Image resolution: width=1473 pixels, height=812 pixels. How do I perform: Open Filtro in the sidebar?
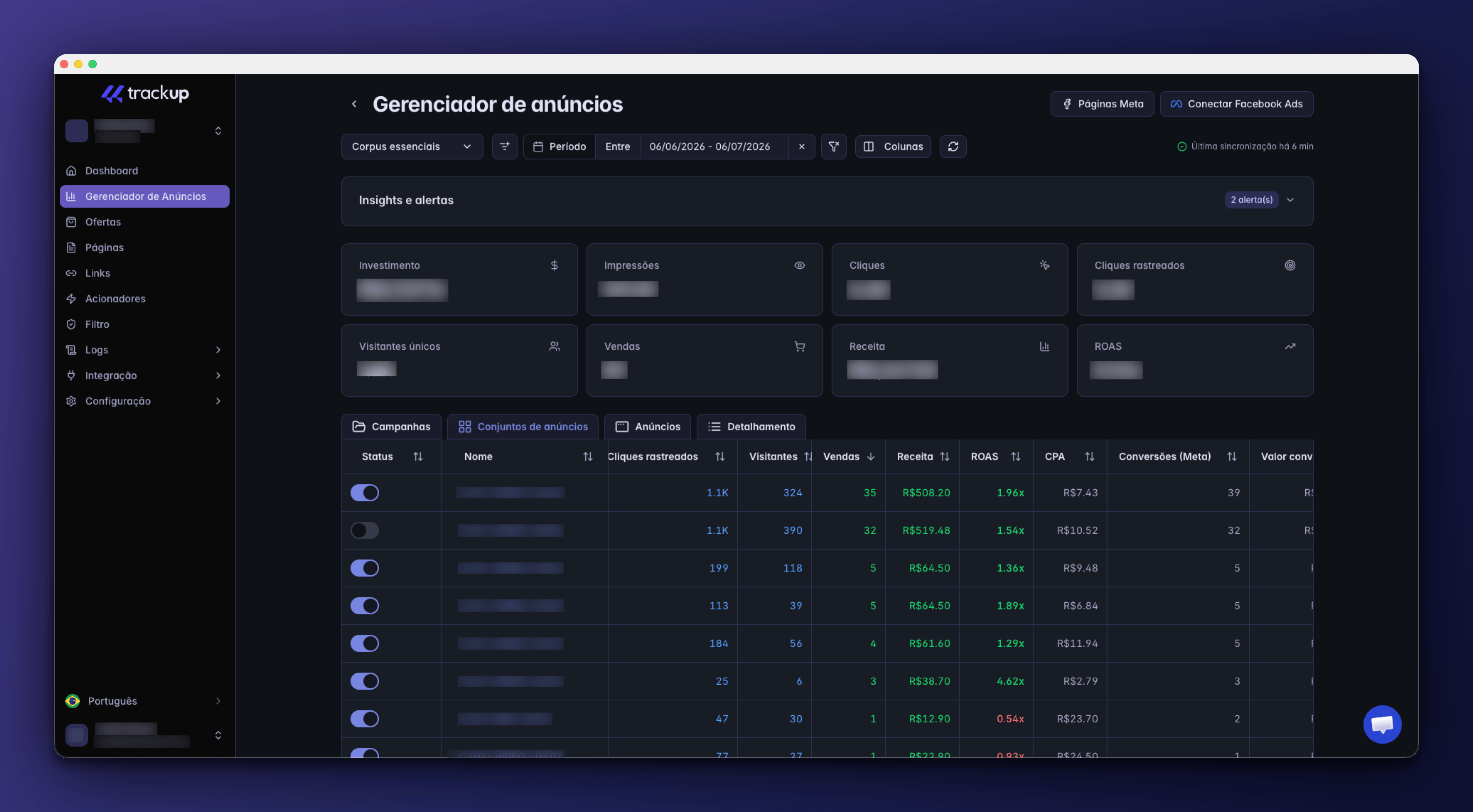(144, 324)
